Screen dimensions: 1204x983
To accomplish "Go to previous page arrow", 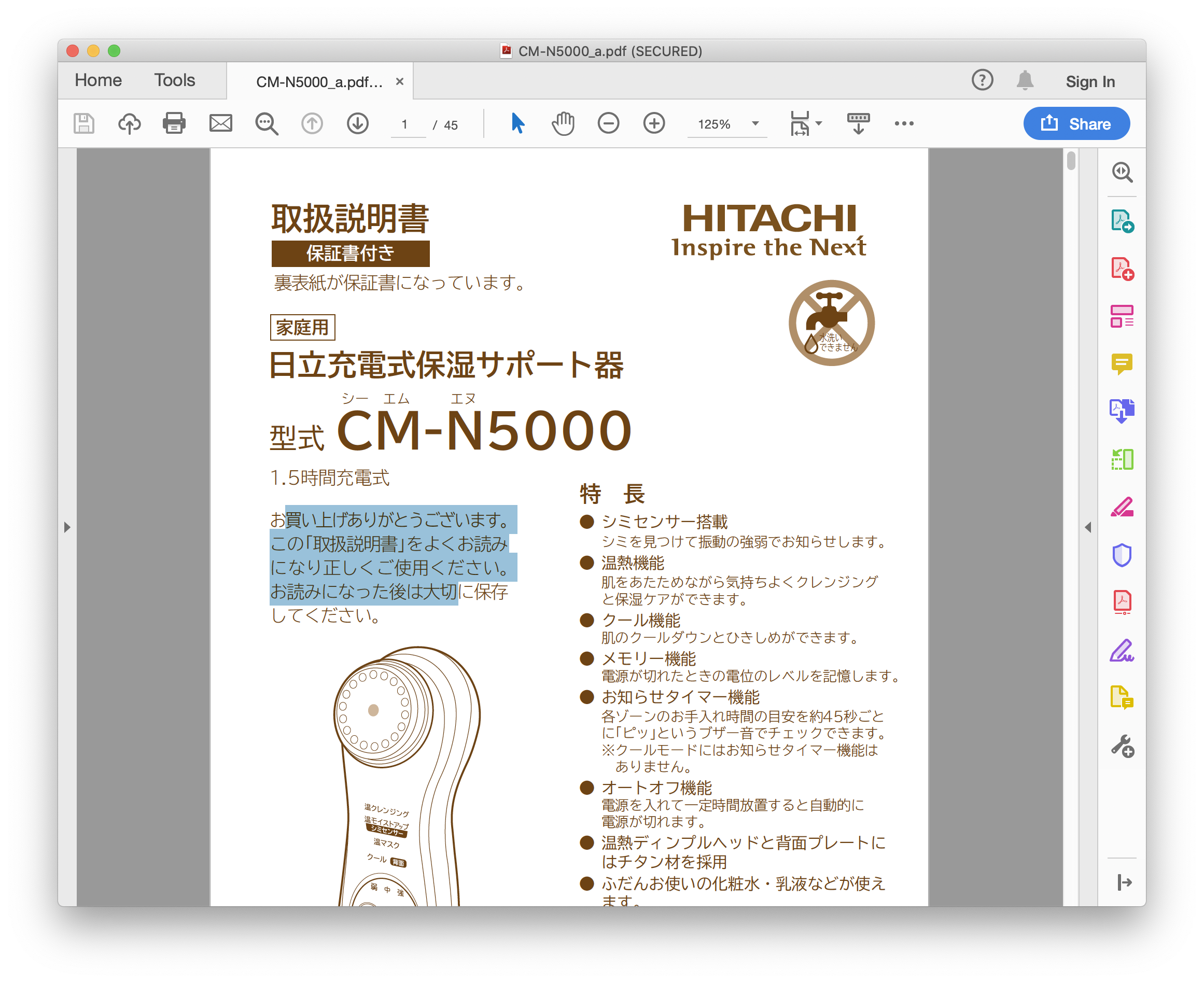I will (312, 123).
